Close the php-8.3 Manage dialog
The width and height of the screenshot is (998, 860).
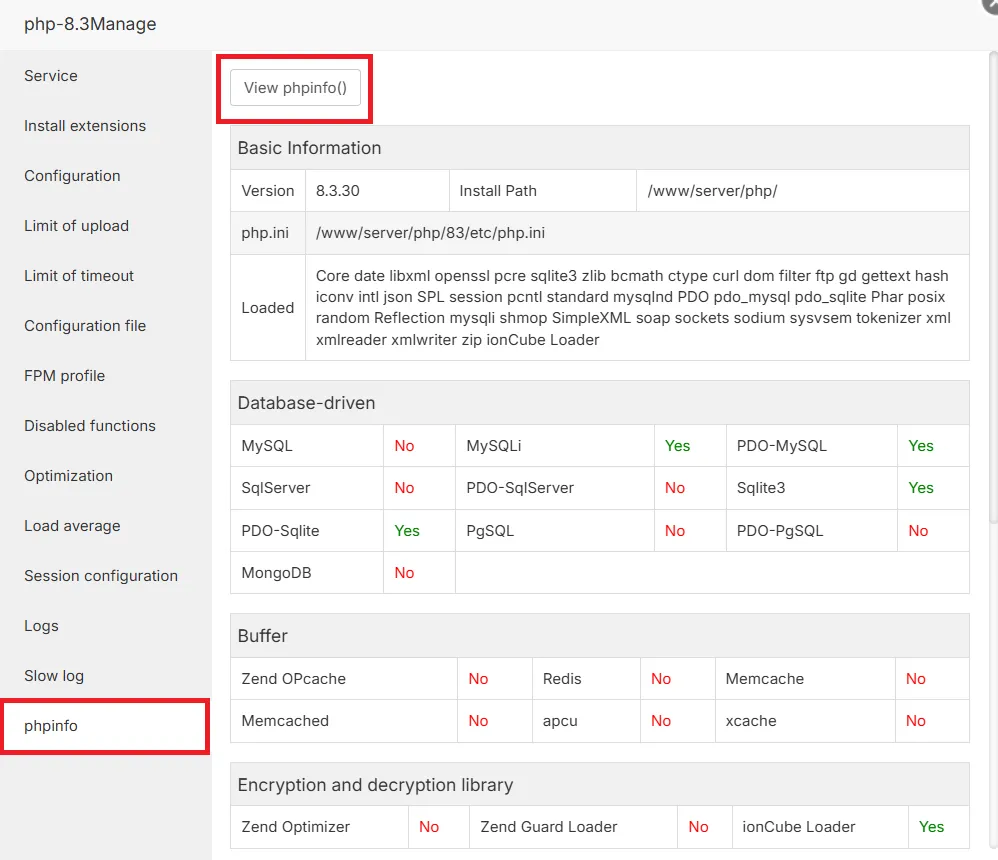pyautogui.click(x=989, y=6)
